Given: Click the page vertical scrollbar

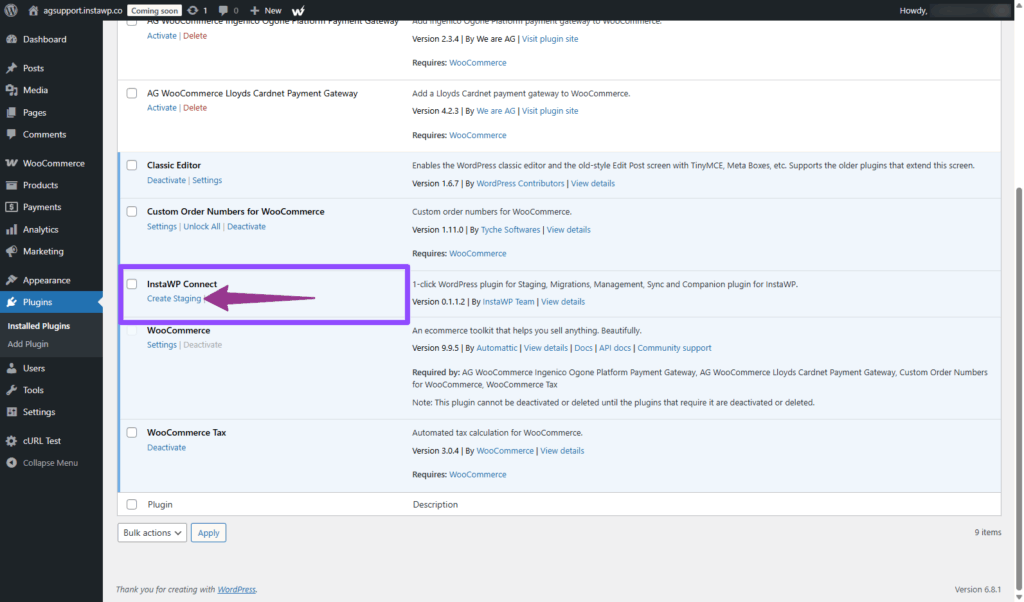Looking at the screenshot, I should click(x=1019, y=300).
